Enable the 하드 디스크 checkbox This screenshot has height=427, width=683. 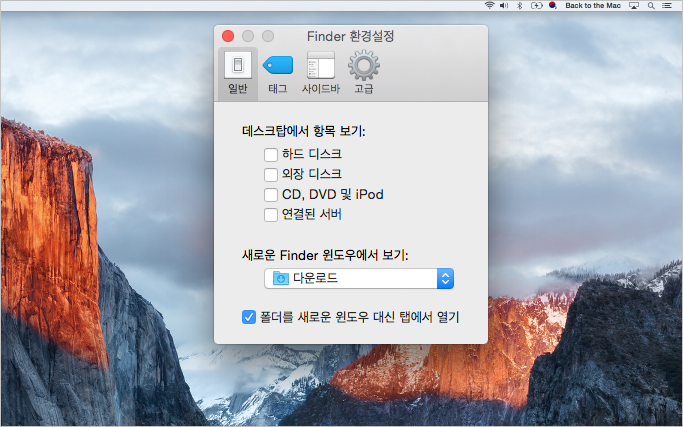(270, 154)
